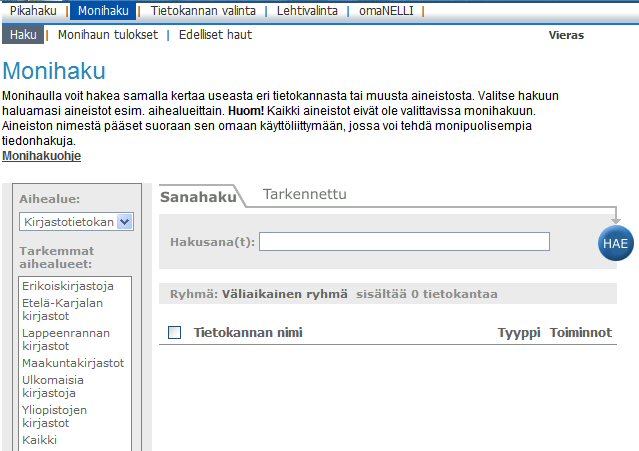This screenshot has height=451, width=639.
Task: Select the Sanahaku tab
Action: click(x=198, y=197)
